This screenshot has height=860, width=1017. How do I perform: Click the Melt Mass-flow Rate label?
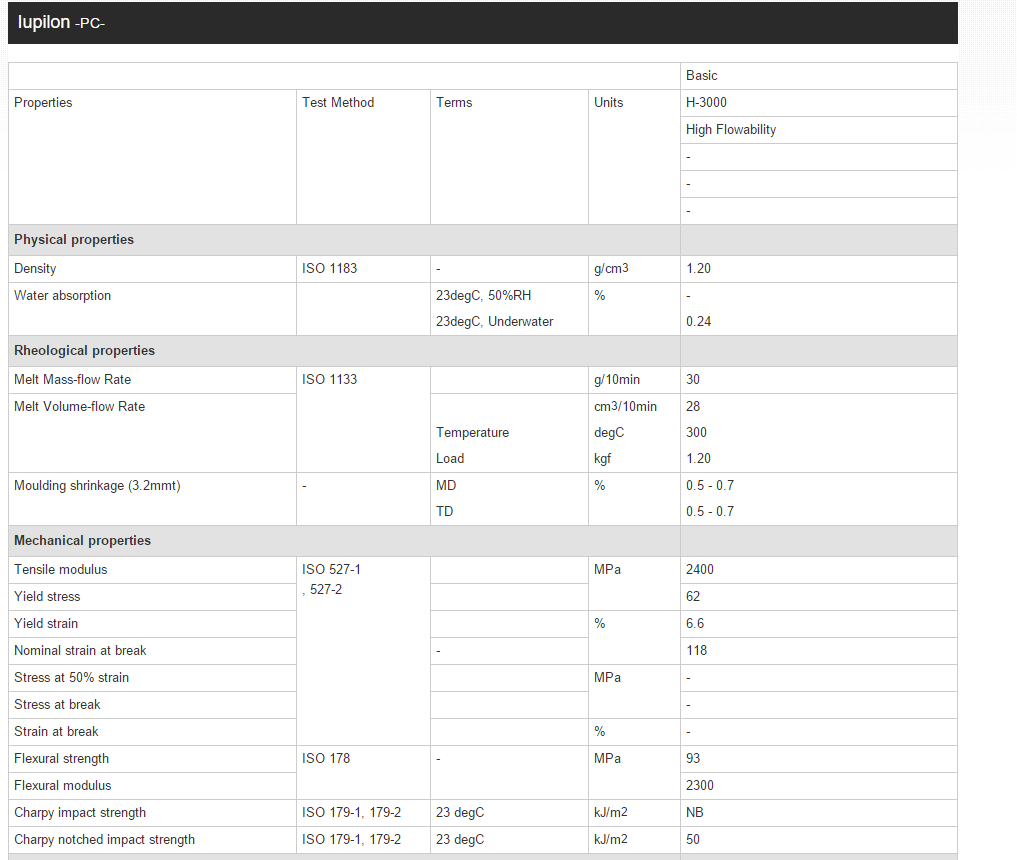[72, 380]
